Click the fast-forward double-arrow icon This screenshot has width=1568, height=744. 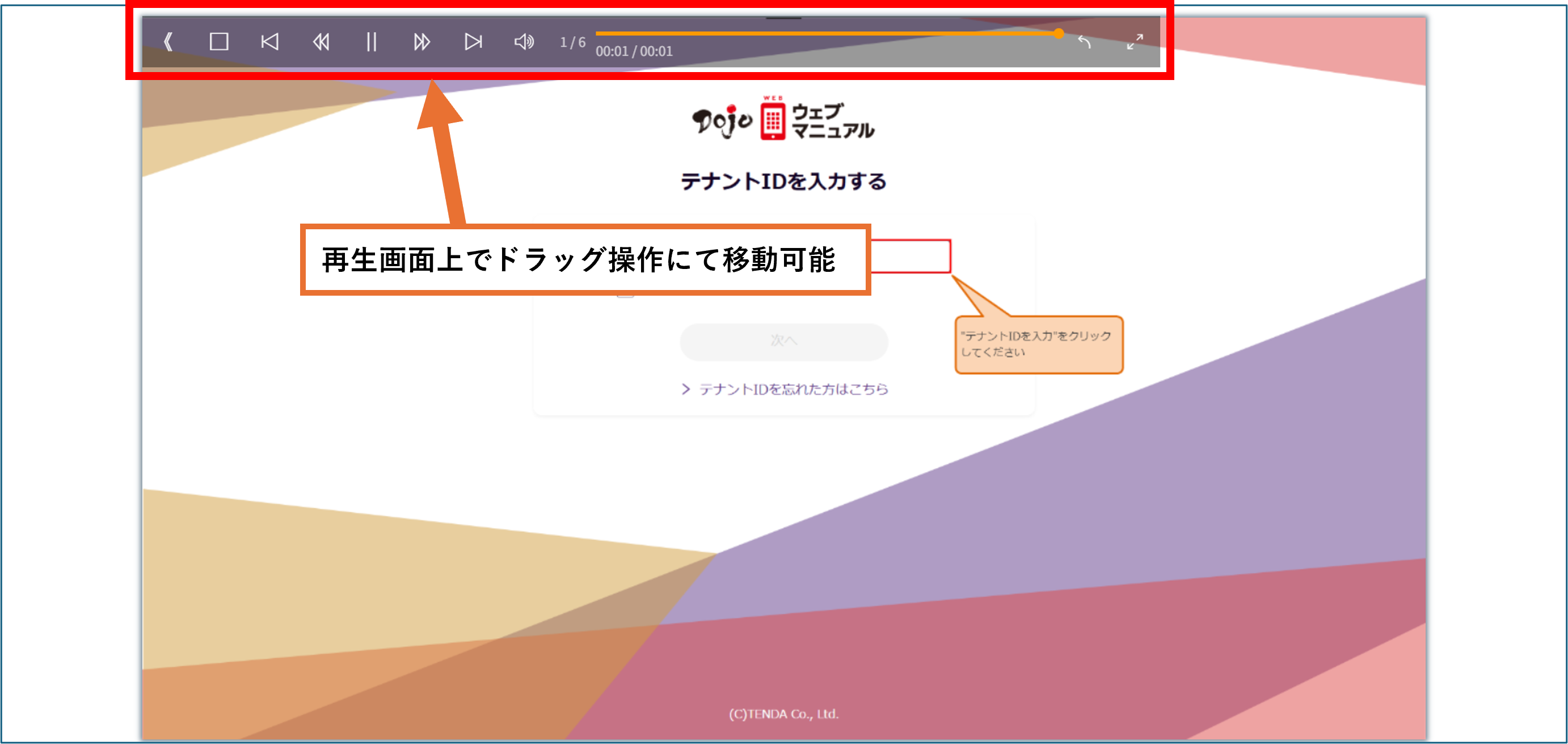pyautogui.click(x=422, y=42)
